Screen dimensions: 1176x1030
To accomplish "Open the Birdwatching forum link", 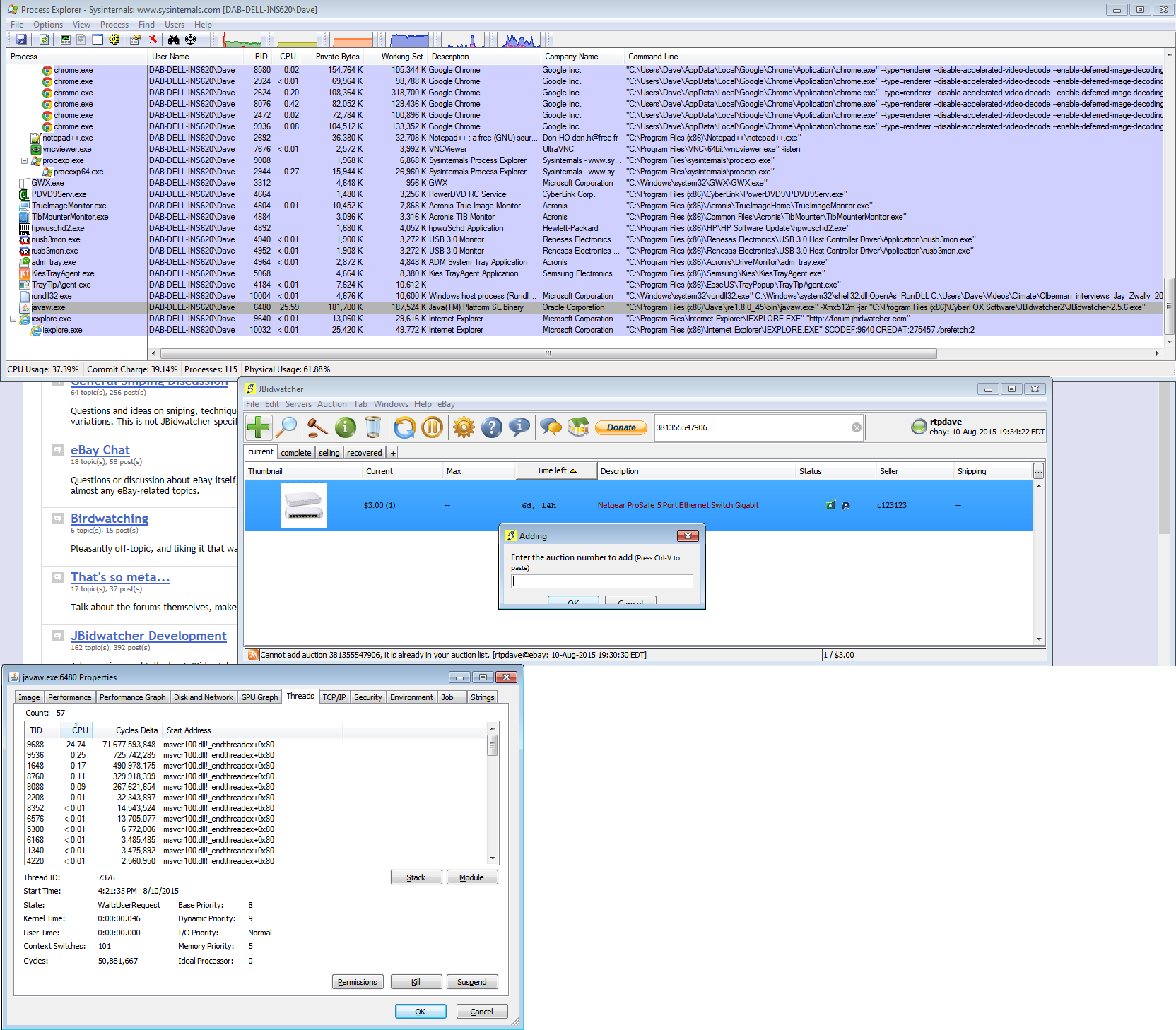I will click(x=110, y=519).
